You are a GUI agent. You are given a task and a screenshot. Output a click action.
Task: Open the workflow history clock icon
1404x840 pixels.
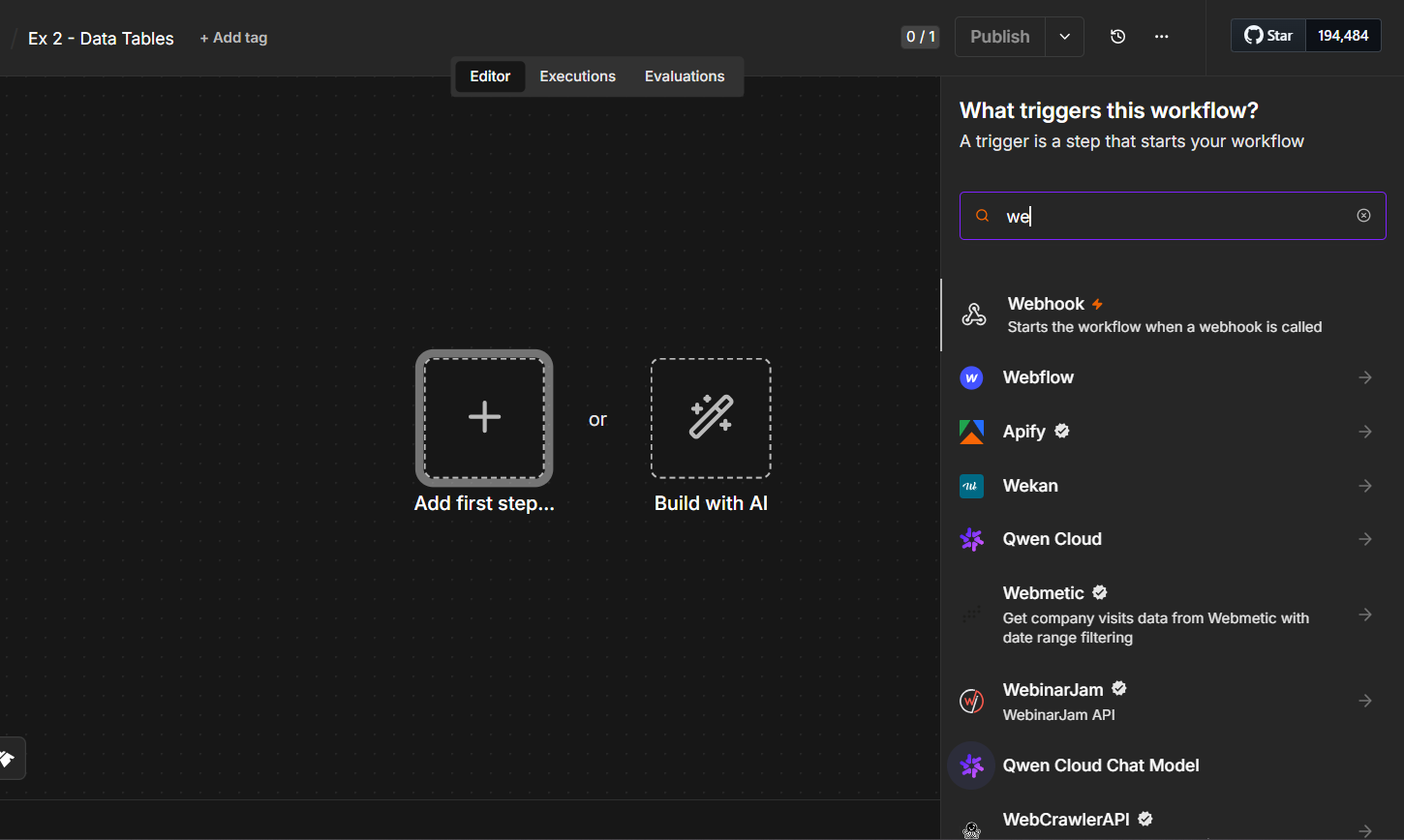click(1117, 37)
